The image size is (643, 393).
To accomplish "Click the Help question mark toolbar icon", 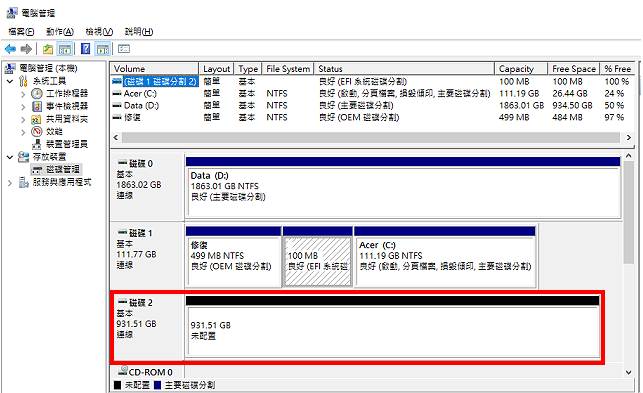I will (85, 49).
